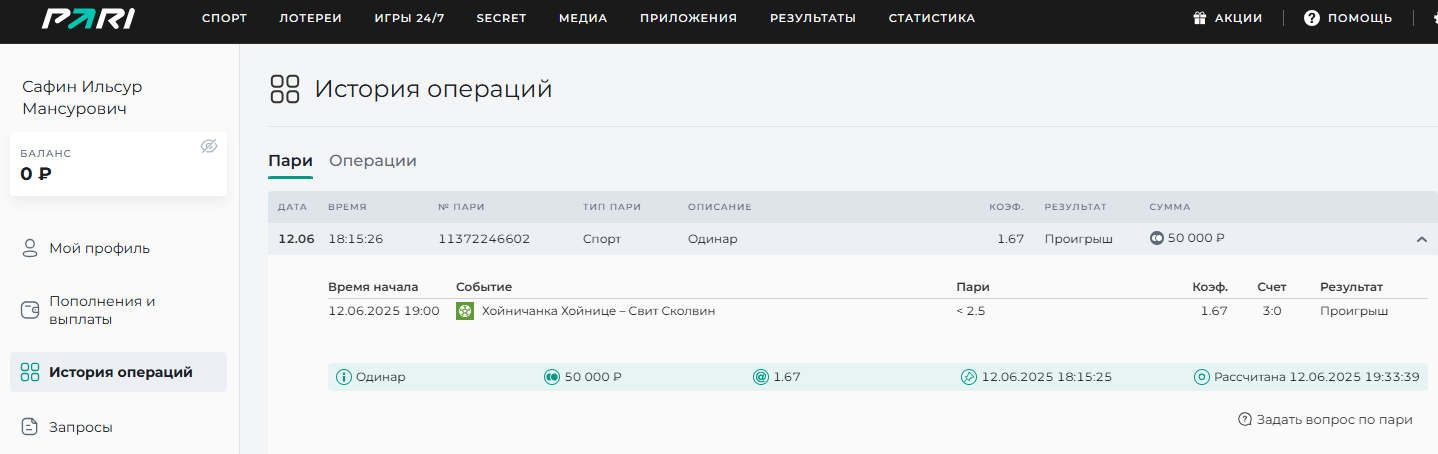
Task: Click the Спорт type cell in bet row
Action: click(602, 239)
